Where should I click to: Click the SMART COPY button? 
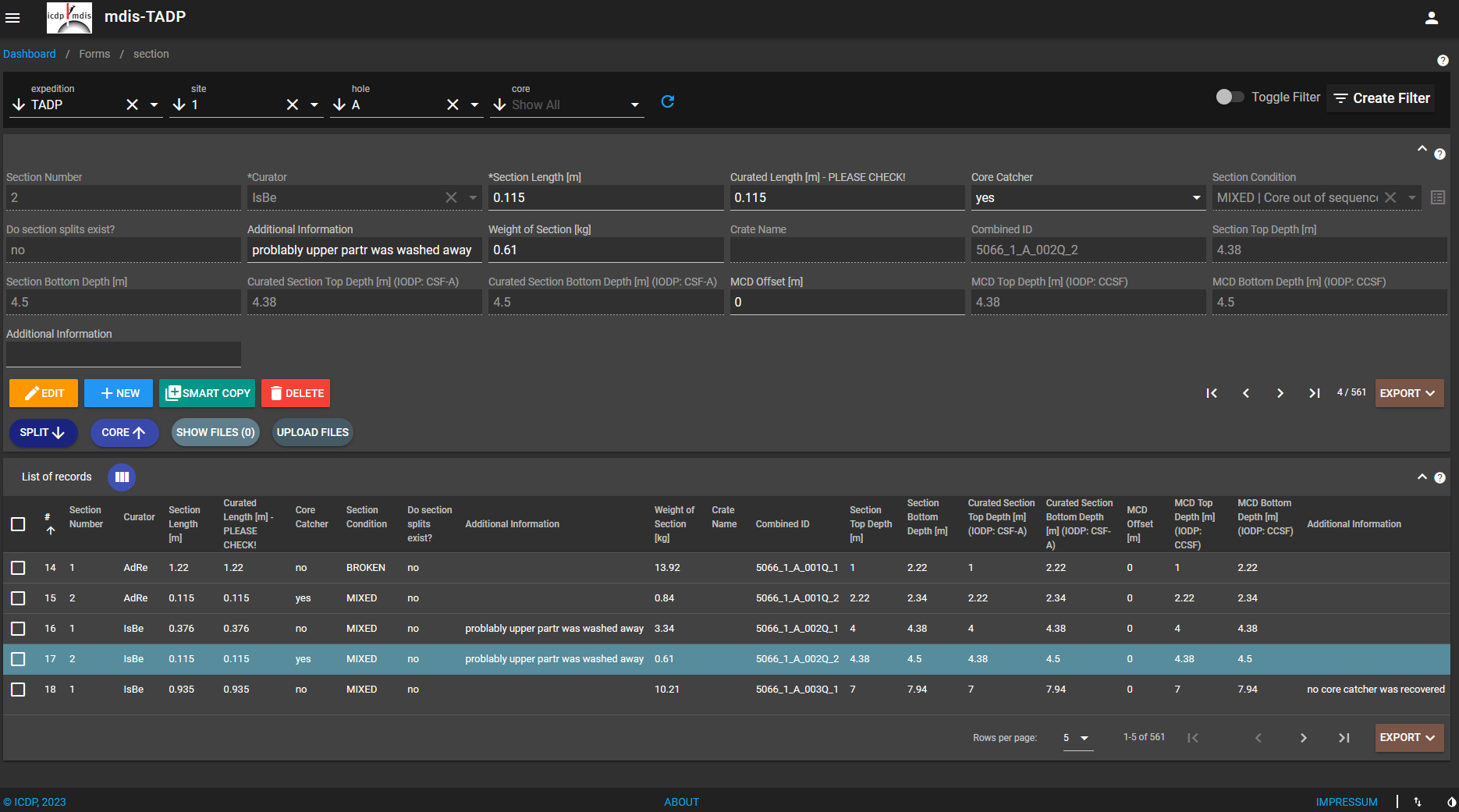(208, 393)
